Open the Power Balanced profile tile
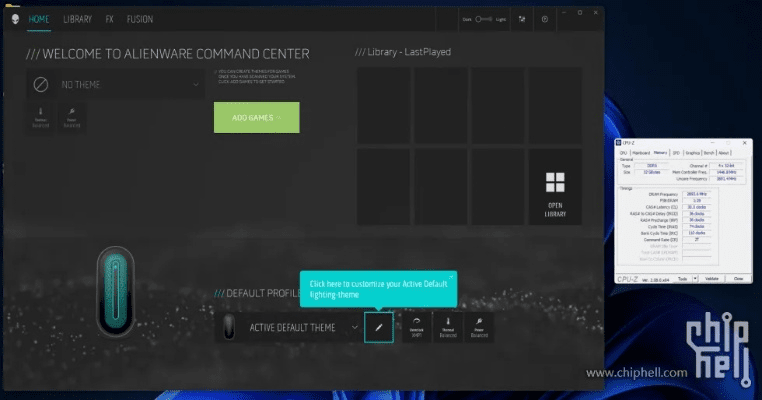This screenshot has width=762, height=400. [x=479, y=327]
